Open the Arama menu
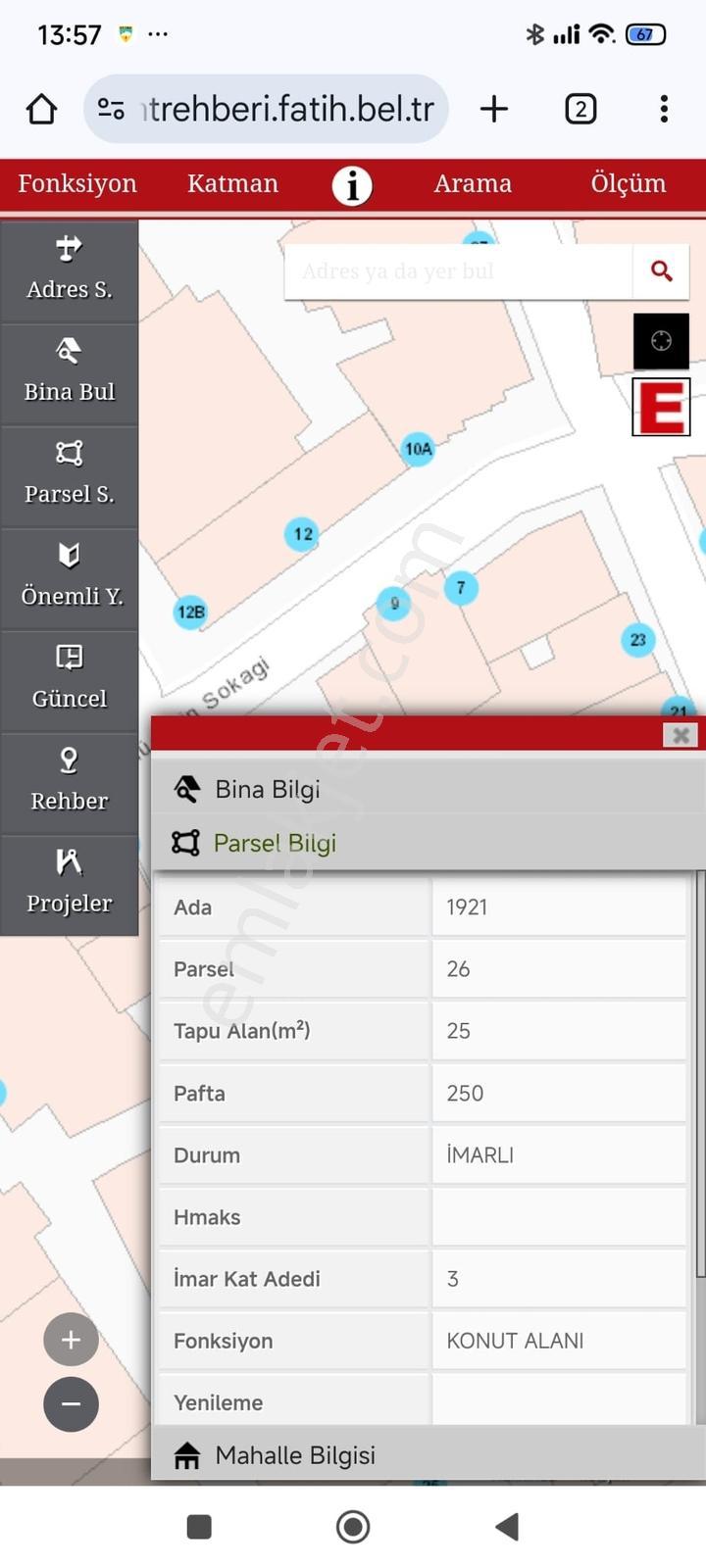The width and height of the screenshot is (706, 1568). pos(473,183)
